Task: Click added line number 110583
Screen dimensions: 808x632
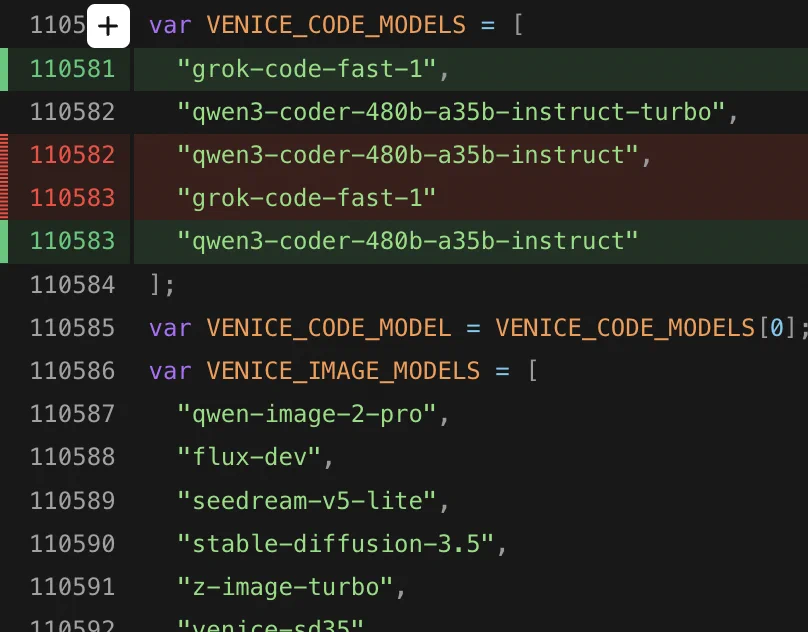Action: click(72, 241)
